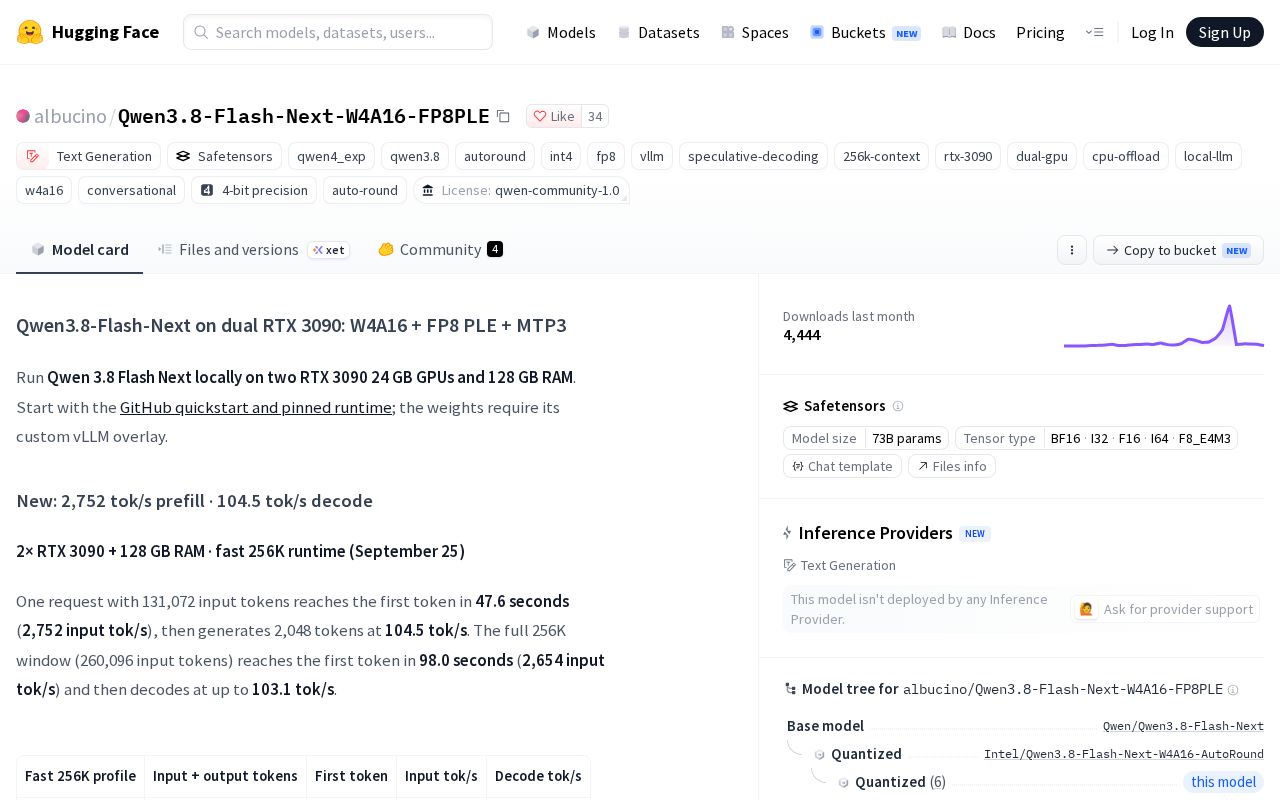Viewport: 1280px width, 800px height.
Task: Click the Safetensors info icon
Action: click(898, 406)
